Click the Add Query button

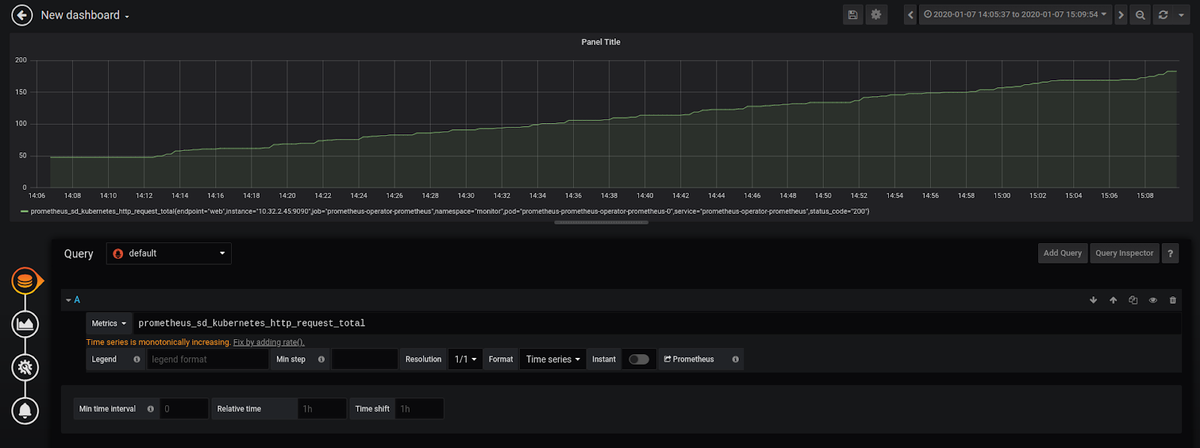pyautogui.click(x=1062, y=254)
